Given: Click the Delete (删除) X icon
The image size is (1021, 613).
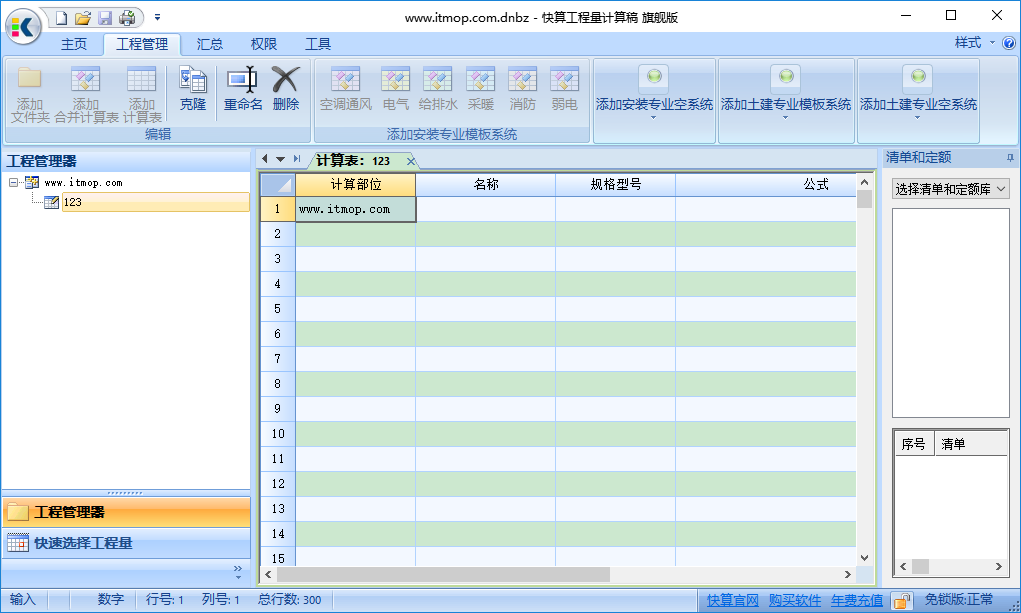Looking at the screenshot, I should point(286,81).
